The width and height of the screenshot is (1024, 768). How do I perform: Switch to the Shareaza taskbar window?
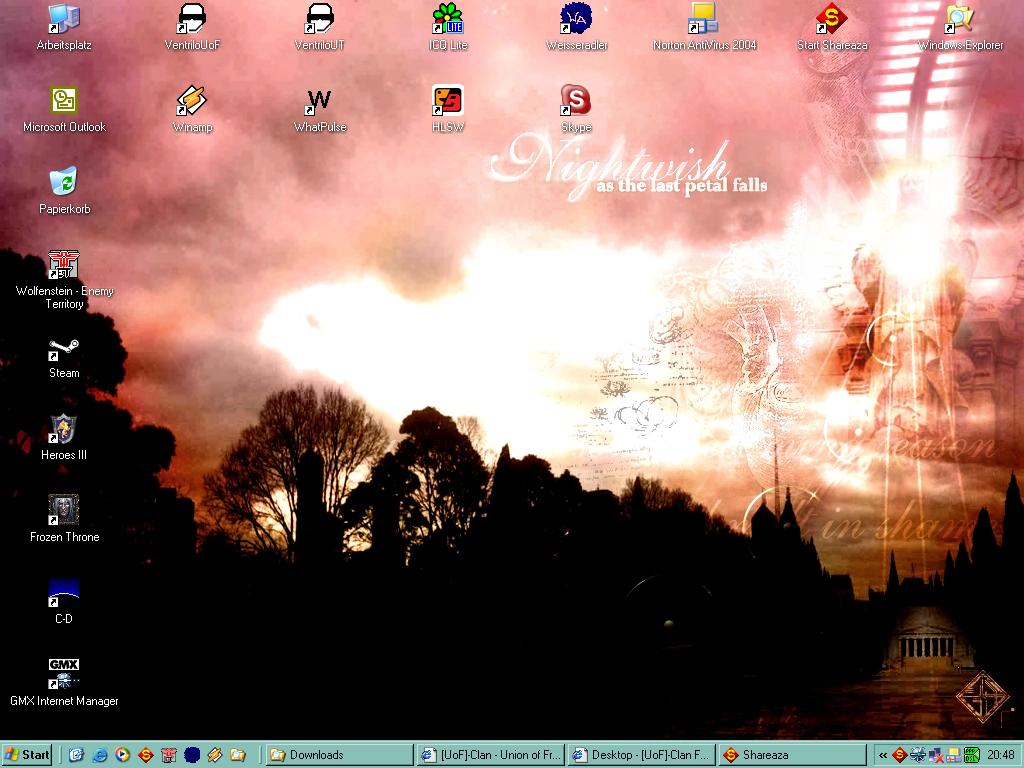tap(793, 755)
